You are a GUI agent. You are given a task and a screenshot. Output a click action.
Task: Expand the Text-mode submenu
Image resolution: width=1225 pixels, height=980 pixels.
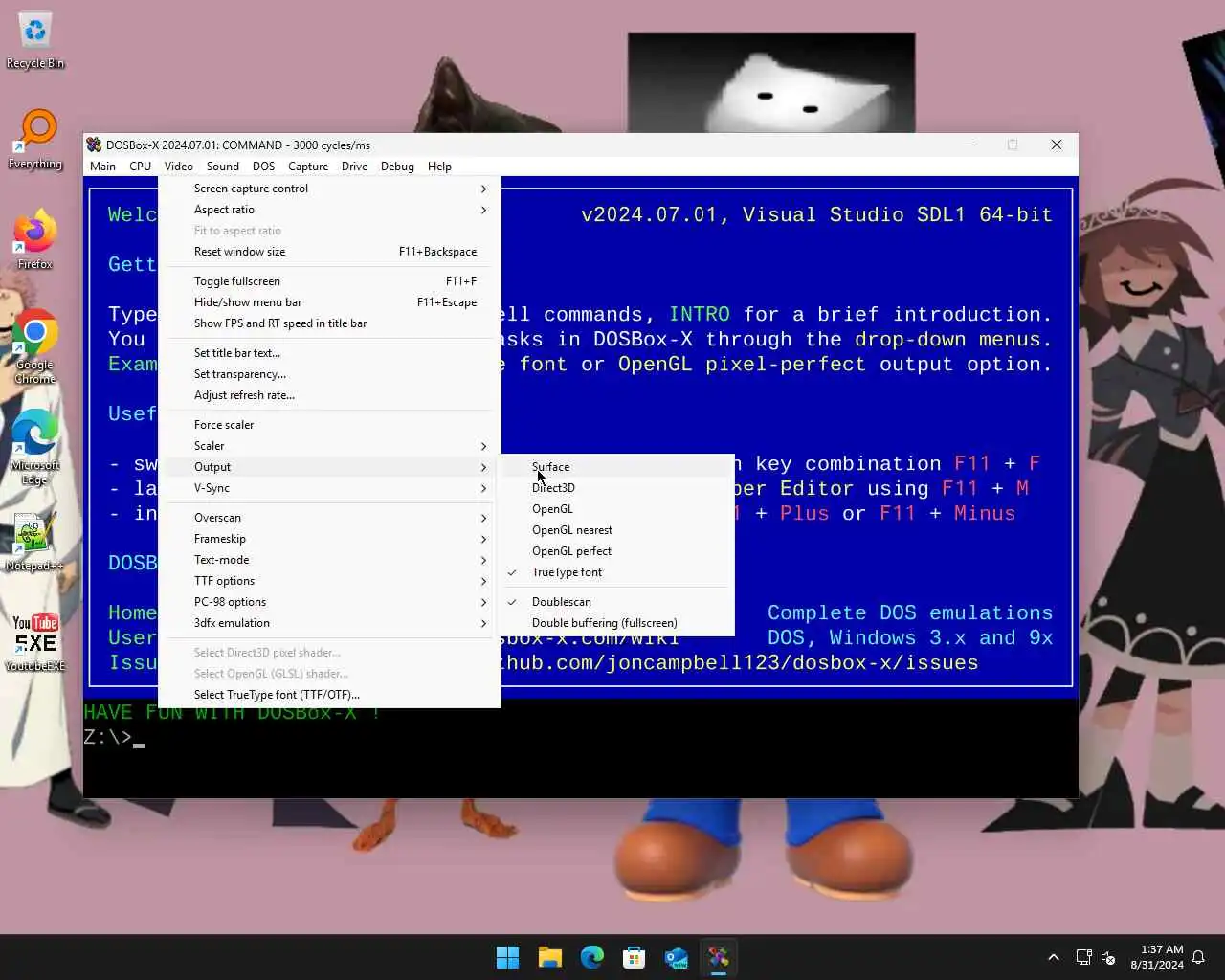click(329, 560)
